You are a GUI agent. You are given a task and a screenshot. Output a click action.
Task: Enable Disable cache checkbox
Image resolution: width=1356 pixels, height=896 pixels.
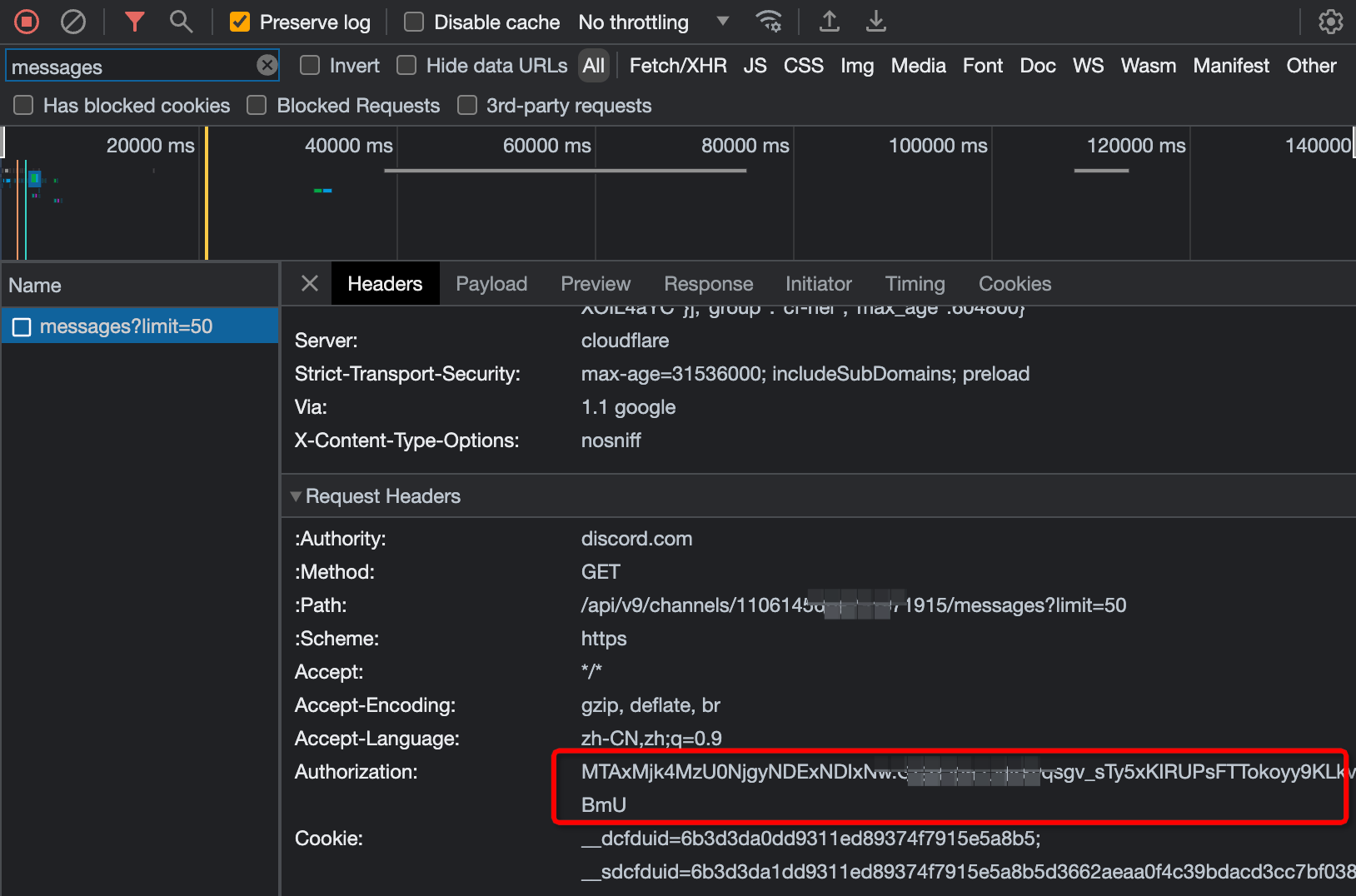pyautogui.click(x=414, y=22)
